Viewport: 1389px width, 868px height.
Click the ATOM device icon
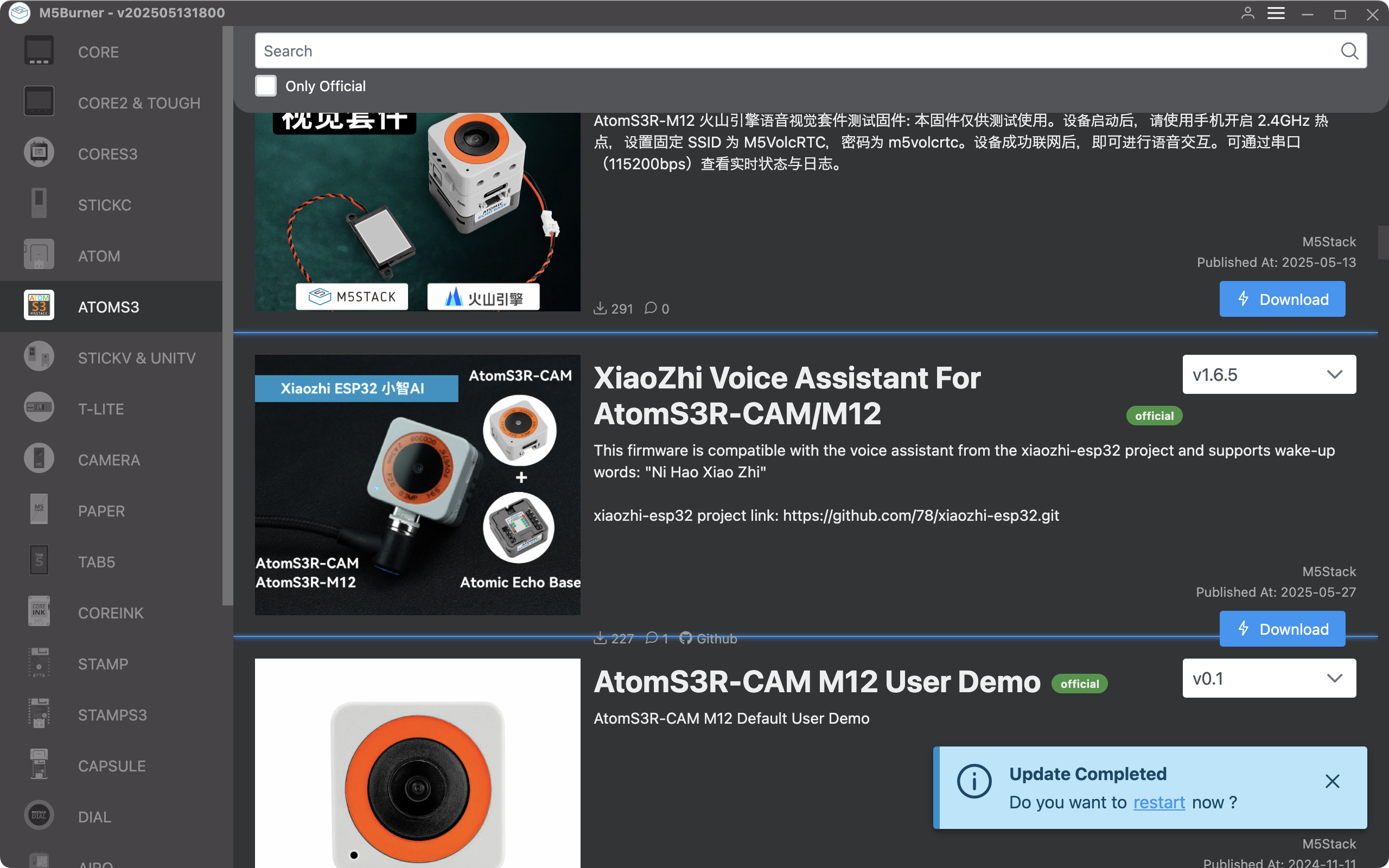(39, 255)
